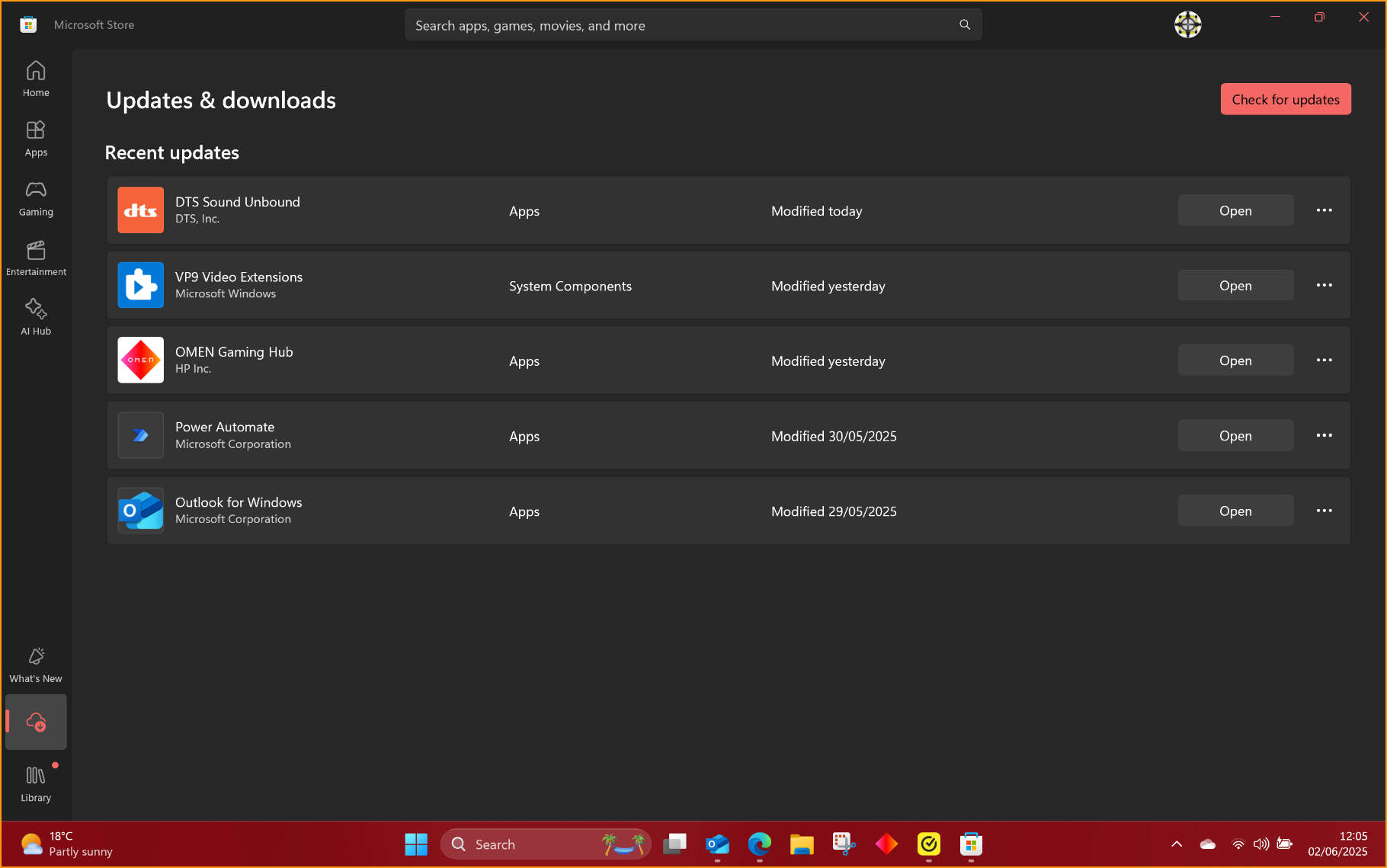Go to the Gaming section
Screen dimensions: 1387x868
click(x=36, y=199)
